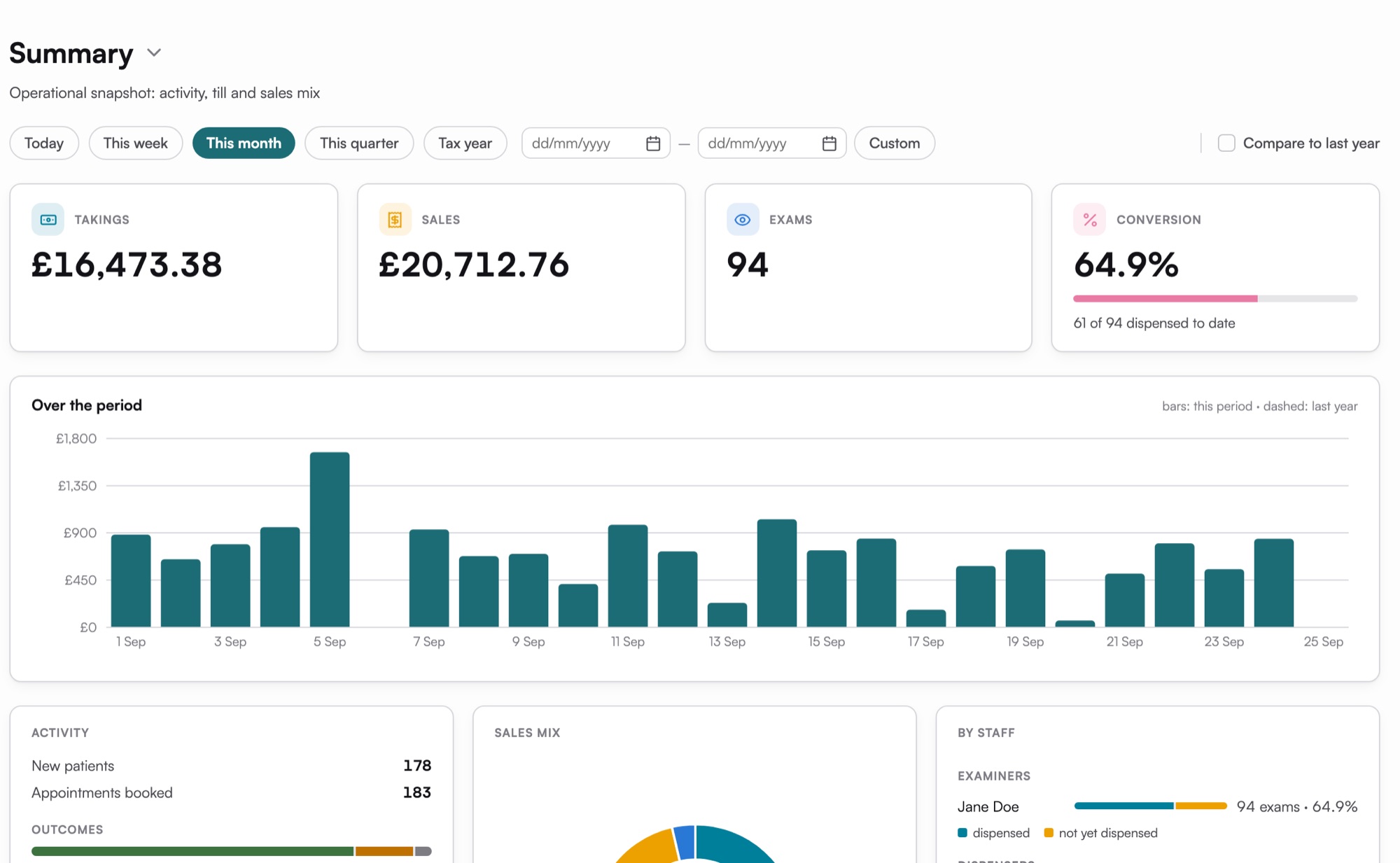This screenshot has width=1400, height=863.
Task: Select the £20,712.76 sales value
Action: pos(474,265)
